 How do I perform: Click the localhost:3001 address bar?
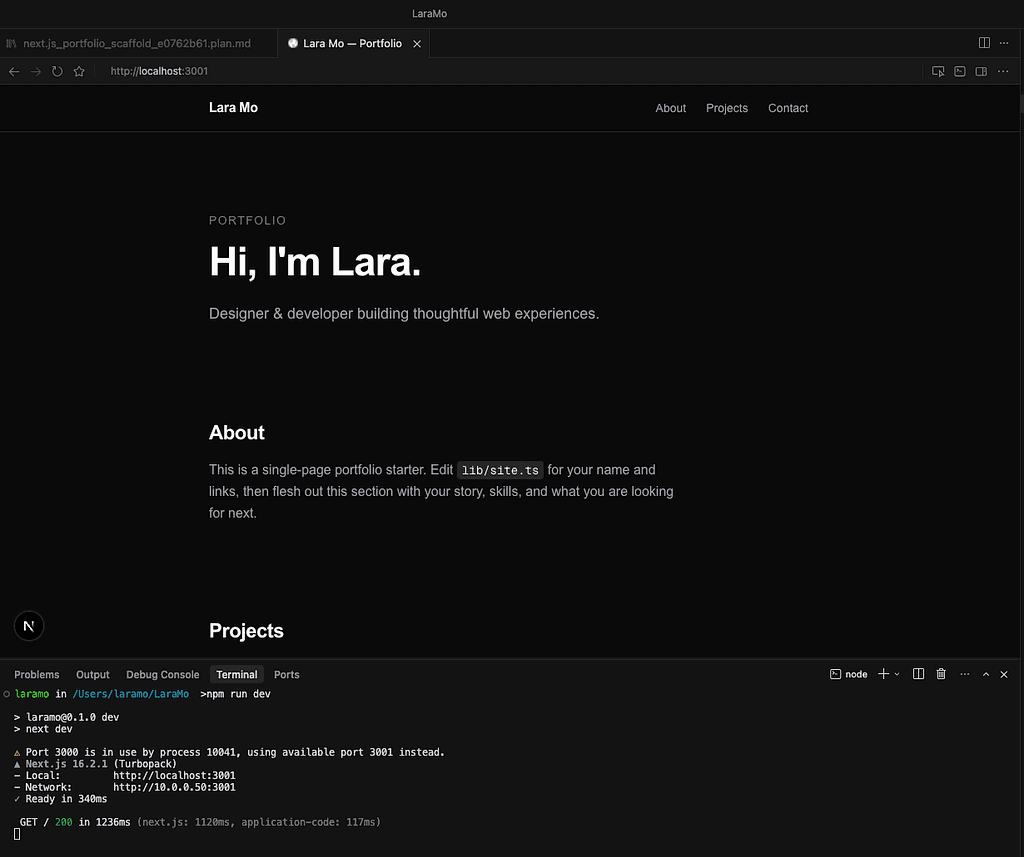pyautogui.click(x=159, y=71)
